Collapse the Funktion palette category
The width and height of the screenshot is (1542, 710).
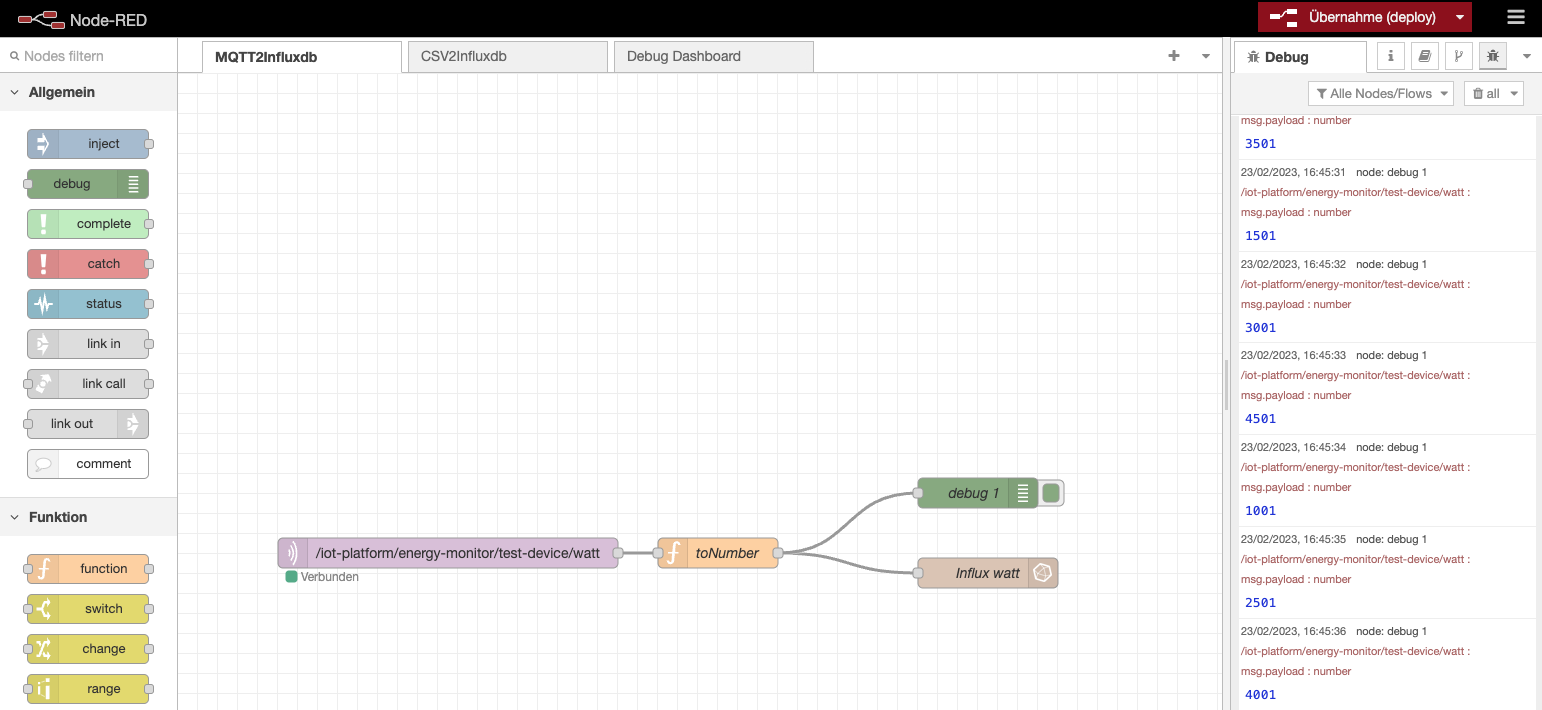(16, 517)
